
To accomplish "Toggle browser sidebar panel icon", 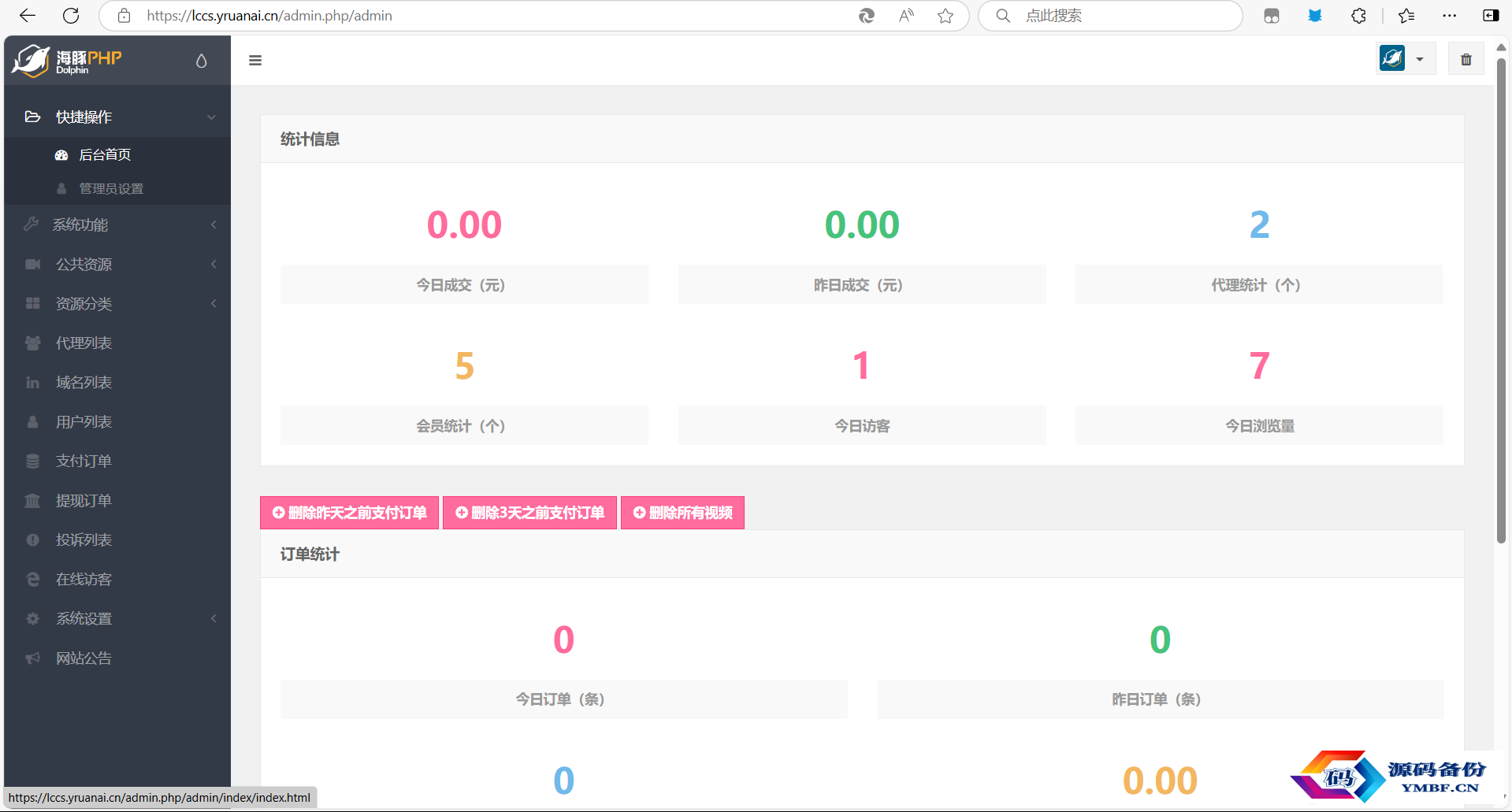I will [1491, 16].
